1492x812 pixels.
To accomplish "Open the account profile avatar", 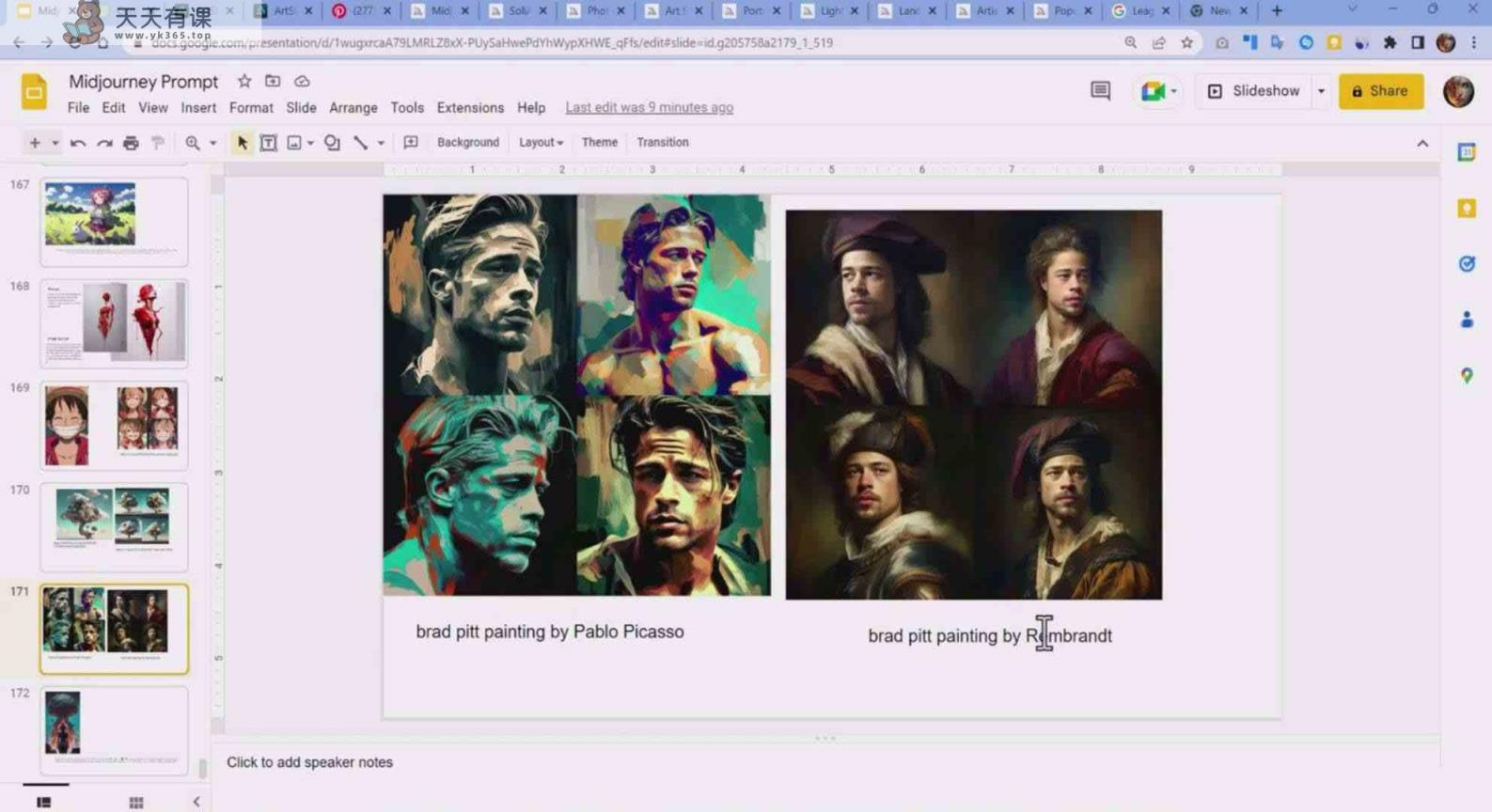I will pos(1458,91).
